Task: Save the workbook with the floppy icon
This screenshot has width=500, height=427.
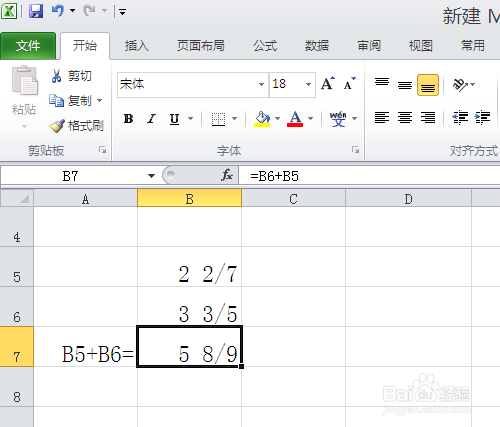Action: coord(36,11)
